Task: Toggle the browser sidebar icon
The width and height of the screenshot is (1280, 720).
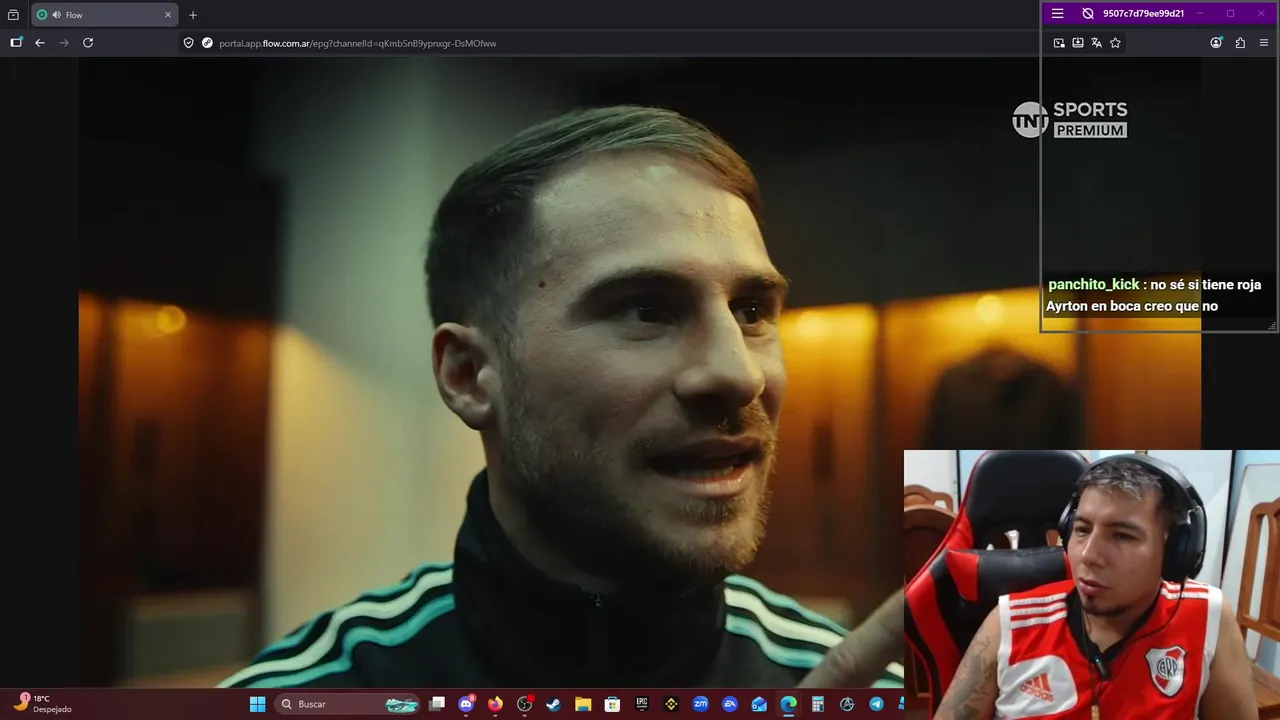Action: coord(16,43)
